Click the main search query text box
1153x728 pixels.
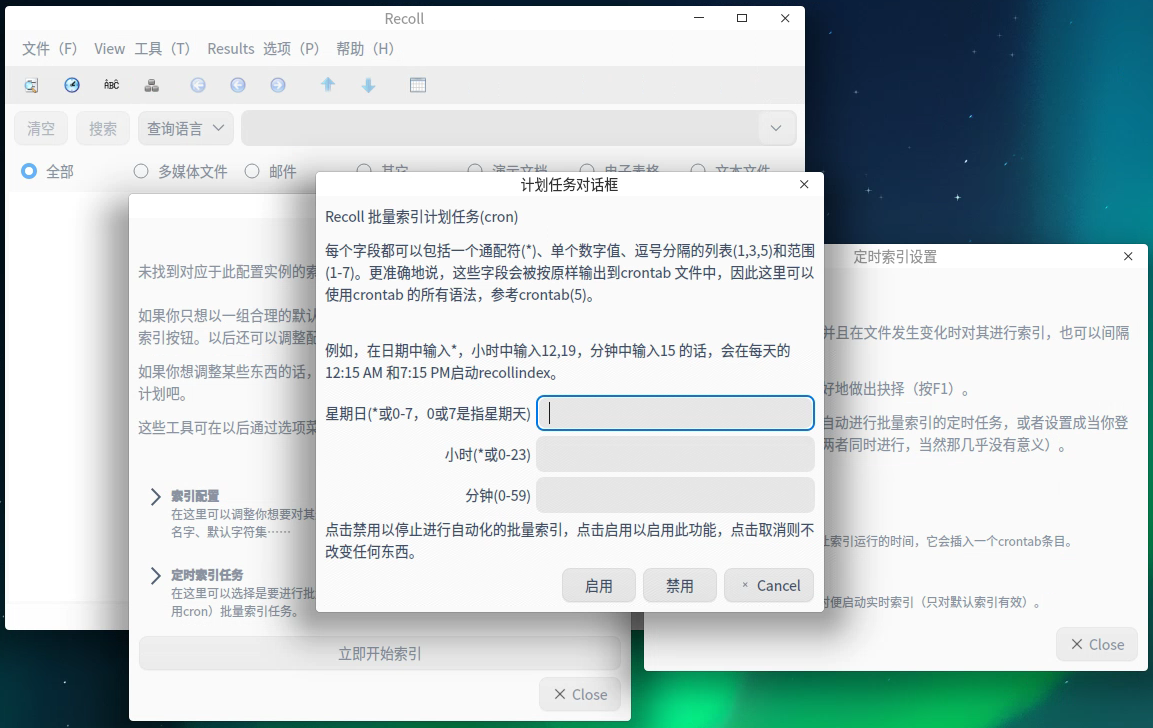pos(501,129)
